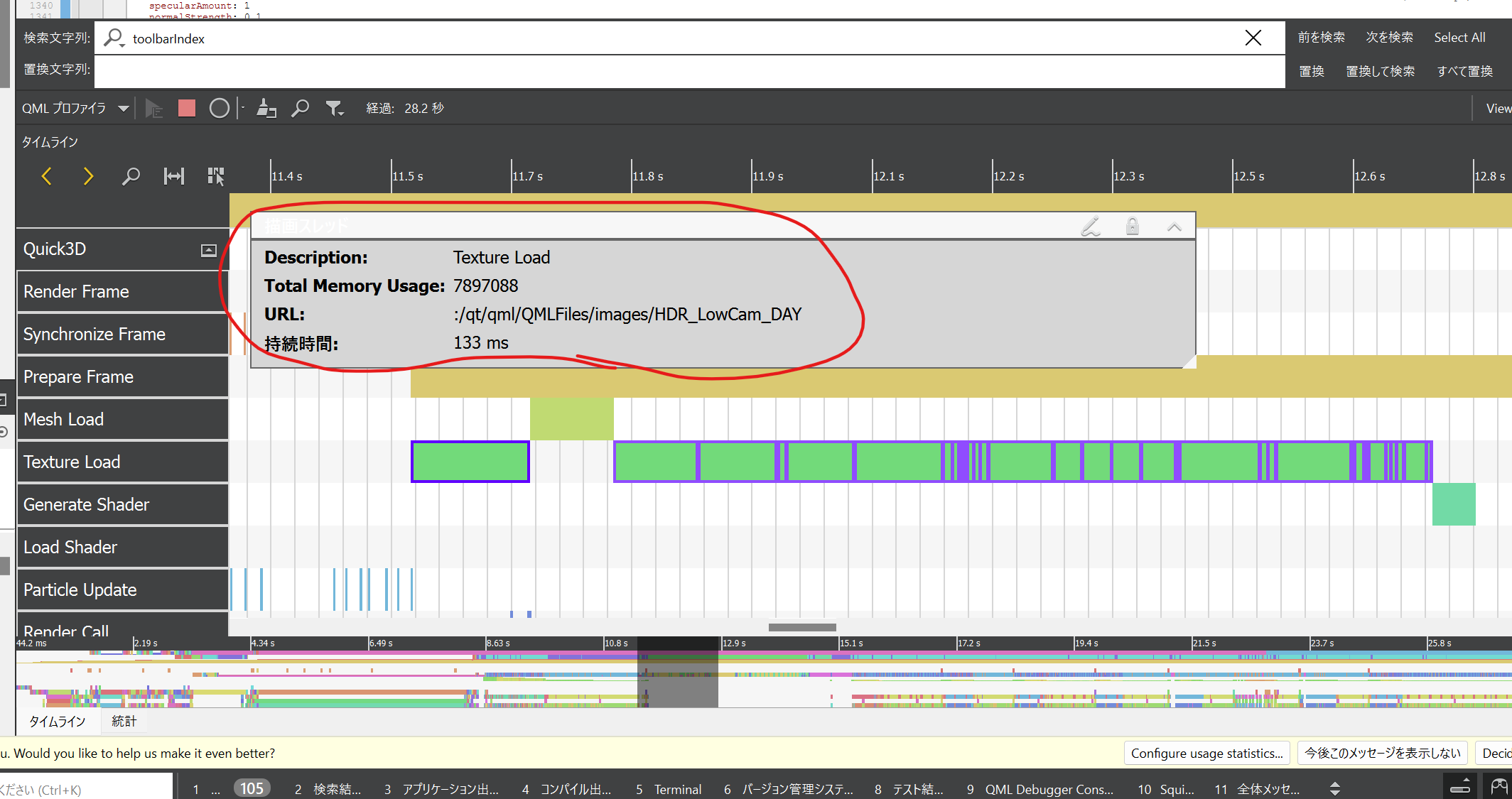Open the テスト結果 output pane
This screenshot has height=799, width=1512.
pos(909,788)
